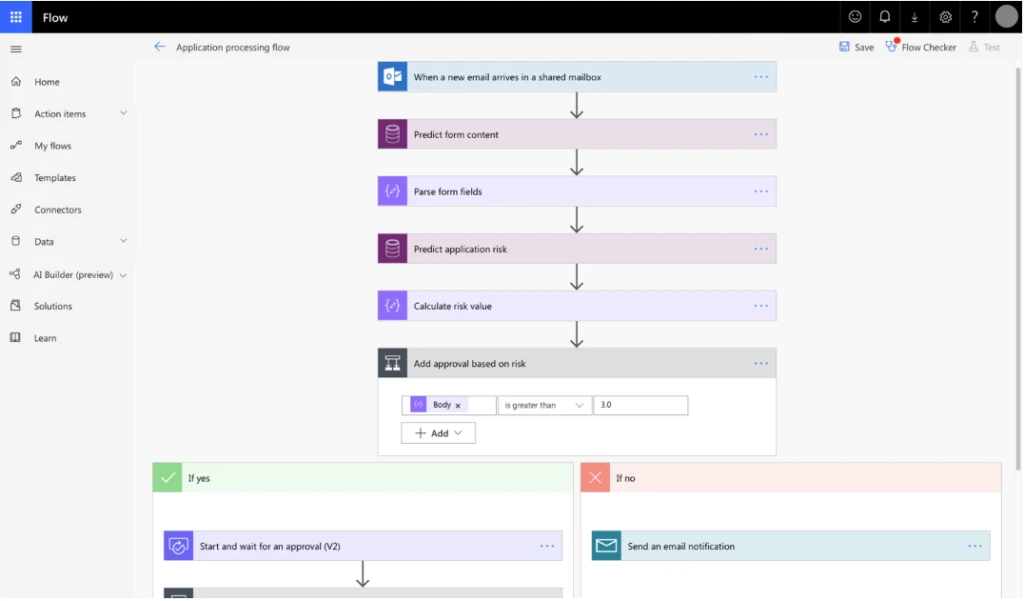The image size is (1024, 601).
Task: Open the app launcher waffle icon
Action: point(15,17)
